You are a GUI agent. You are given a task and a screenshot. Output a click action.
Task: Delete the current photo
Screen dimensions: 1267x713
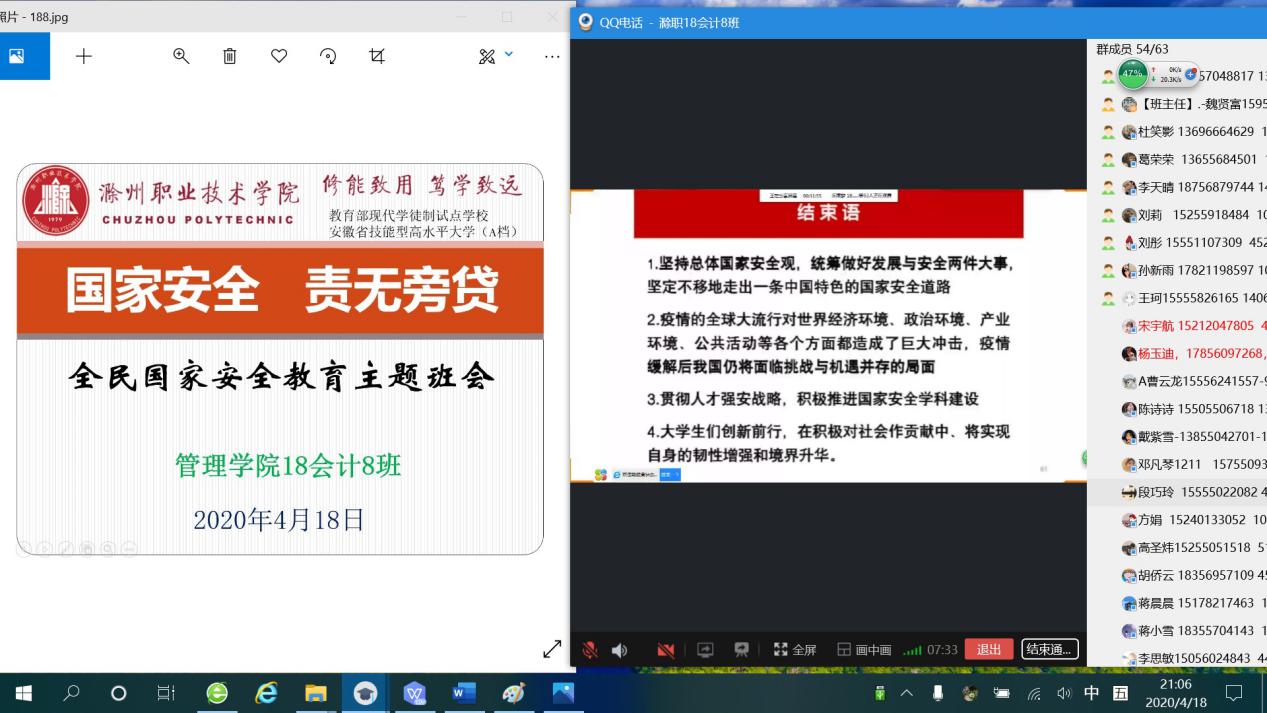click(x=230, y=57)
